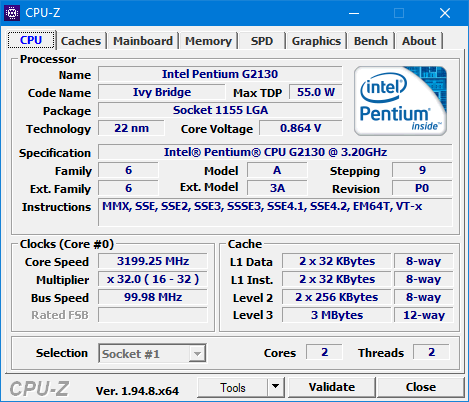This screenshot has height=402, width=469.
Task: Click the L1 Inst. associativity 8-way
Action: coord(424,279)
